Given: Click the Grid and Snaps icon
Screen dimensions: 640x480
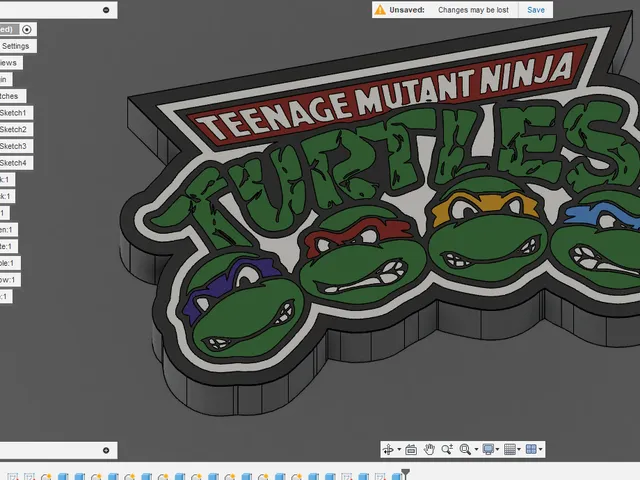Looking at the screenshot, I should point(510,449).
